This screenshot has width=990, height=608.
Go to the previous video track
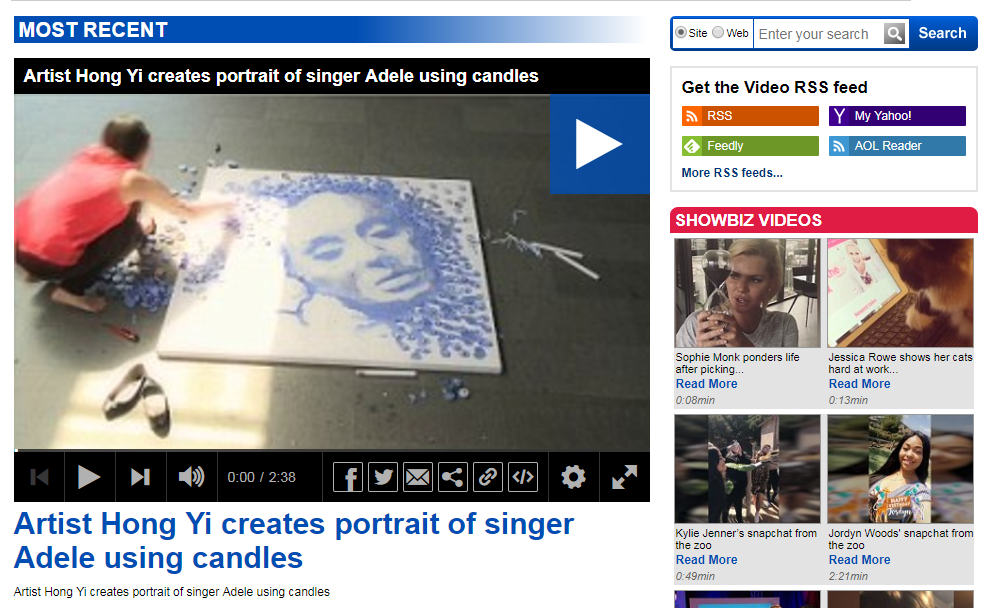pos(39,477)
